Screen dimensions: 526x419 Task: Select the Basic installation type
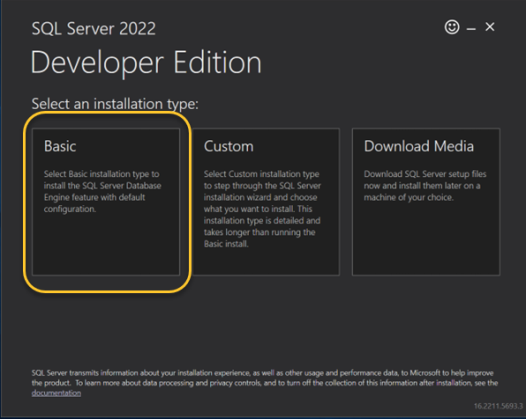pyautogui.click(x=106, y=202)
